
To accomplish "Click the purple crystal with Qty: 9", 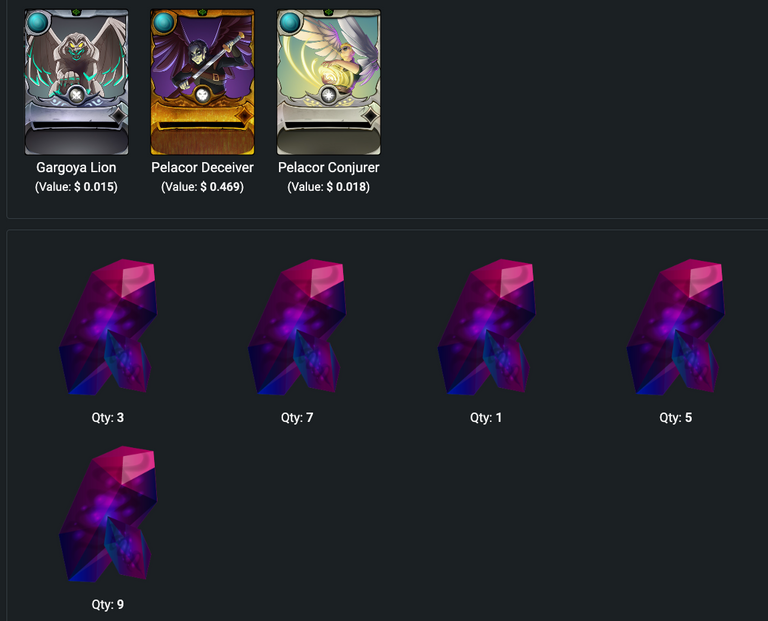I will point(108,514).
